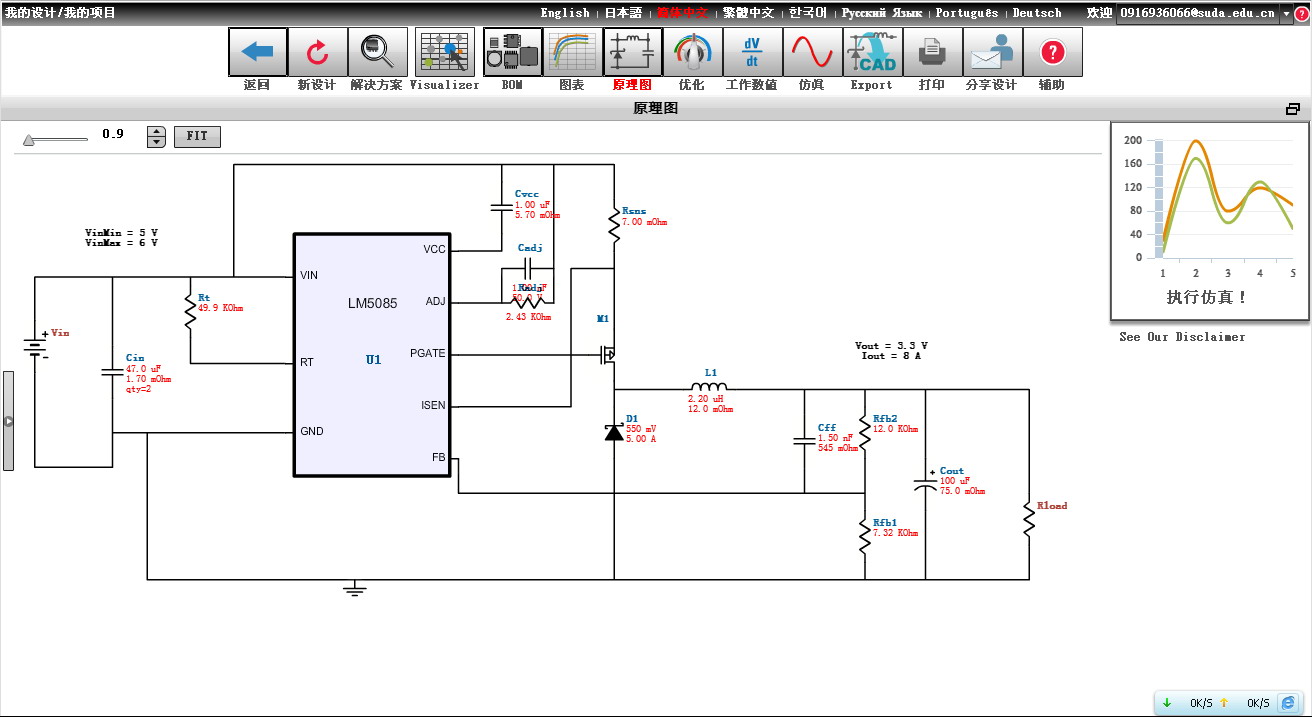The image size is (1312, 717).
Task: Open the Visualizer tool icon
Action: 445,52
